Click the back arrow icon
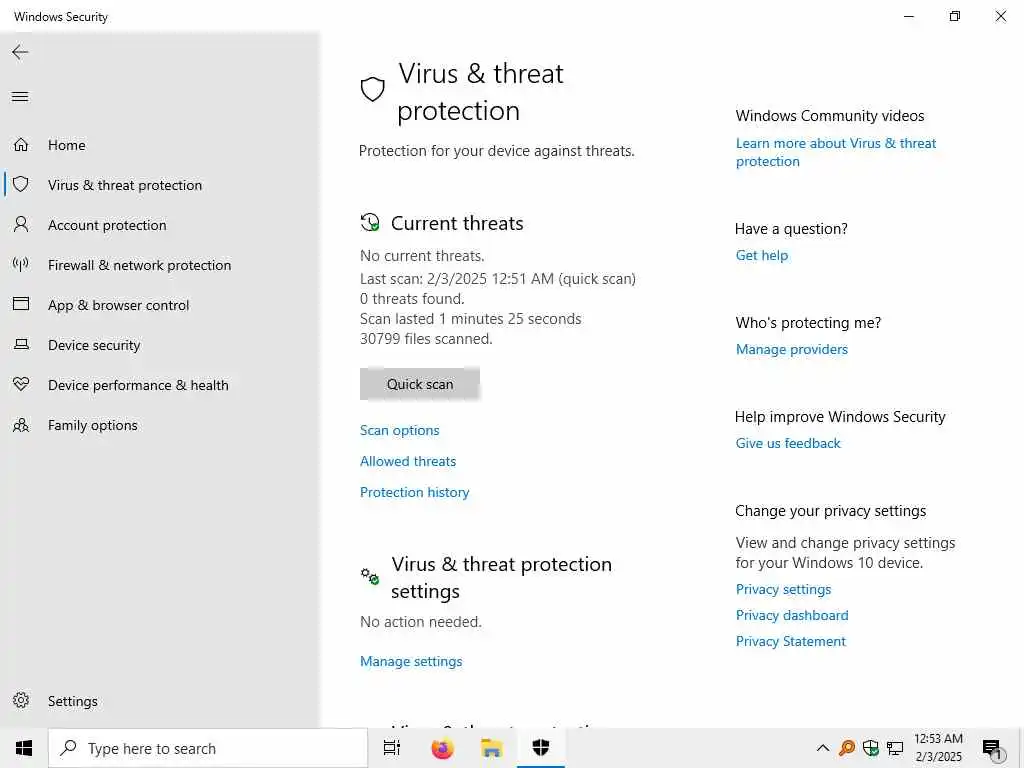 point(20,52)
